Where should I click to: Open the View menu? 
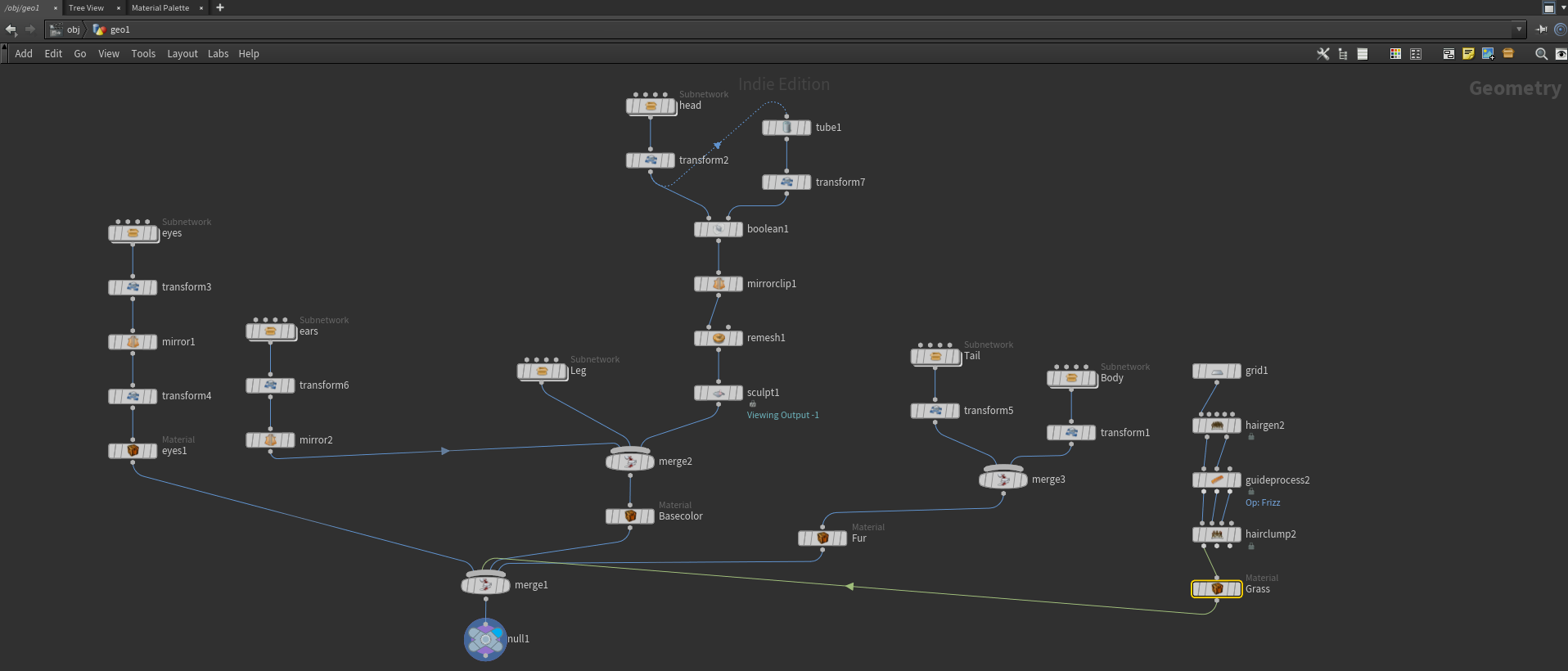109,54
